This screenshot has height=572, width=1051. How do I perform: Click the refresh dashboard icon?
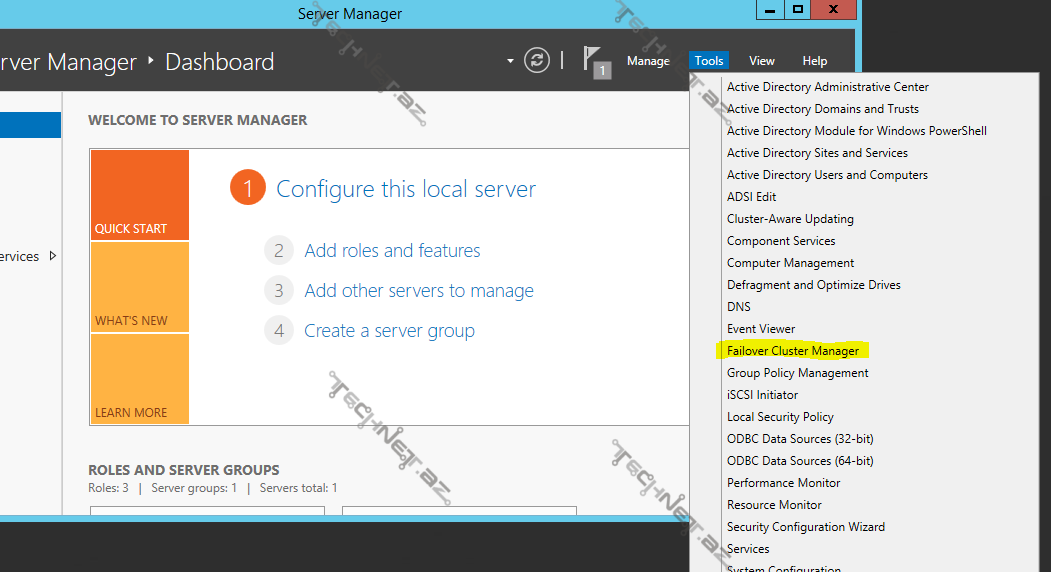(537, 61)
